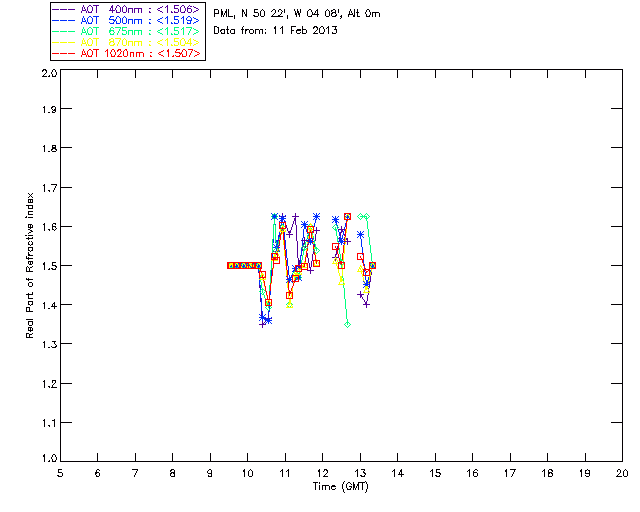The height and width of the screenshot is (512, 640).
Task: Click the 'Real Part of Refractive Index' axis title
Action: pos(30,265)
